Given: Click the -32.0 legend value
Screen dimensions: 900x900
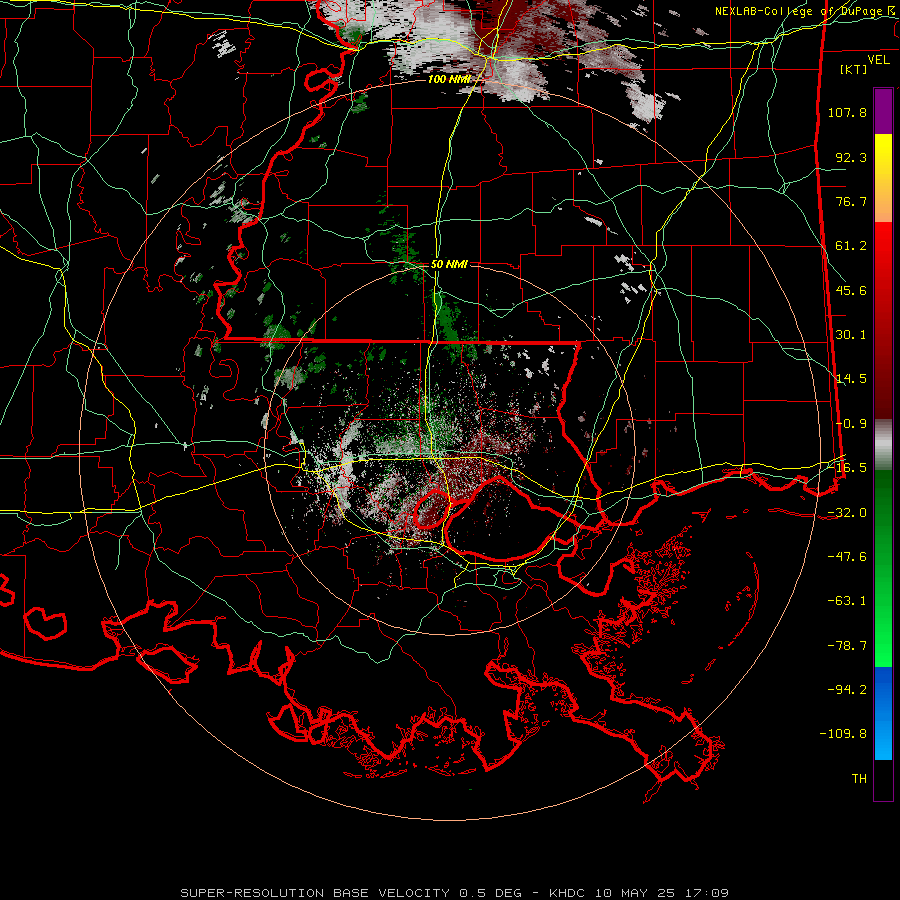Looking at the screenshot, I should tap(847, 513).
